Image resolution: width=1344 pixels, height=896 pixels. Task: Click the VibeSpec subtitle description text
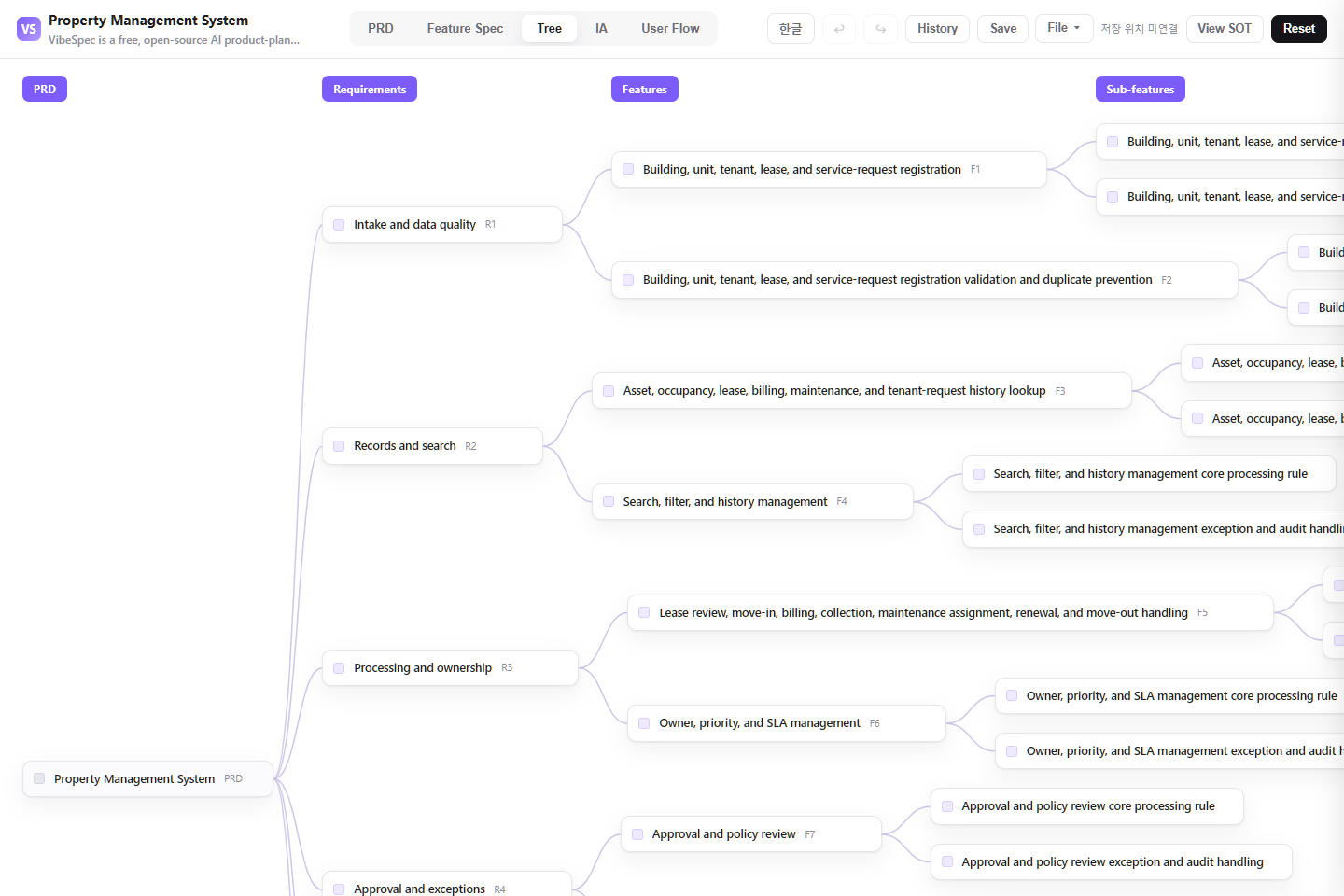click(175, 40)
